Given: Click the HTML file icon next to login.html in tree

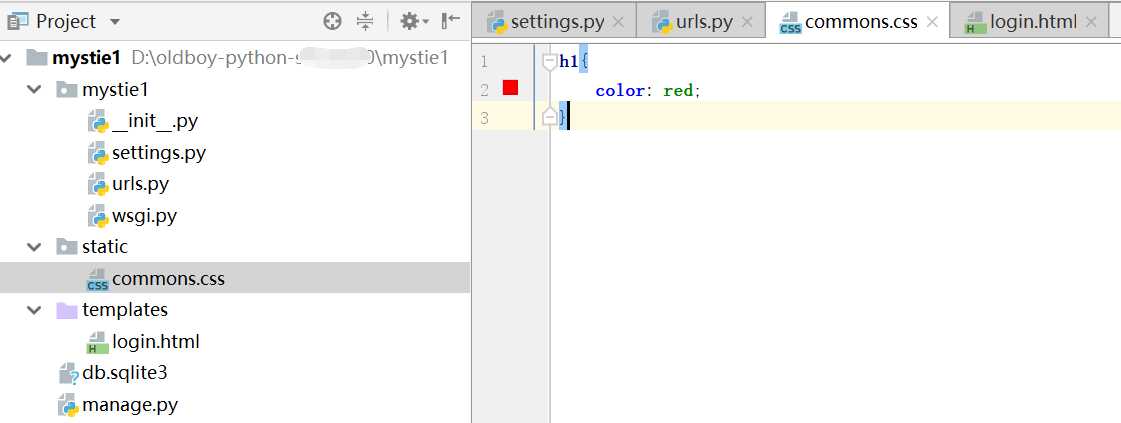Looking at the screenshot, I should pos(97,342).
